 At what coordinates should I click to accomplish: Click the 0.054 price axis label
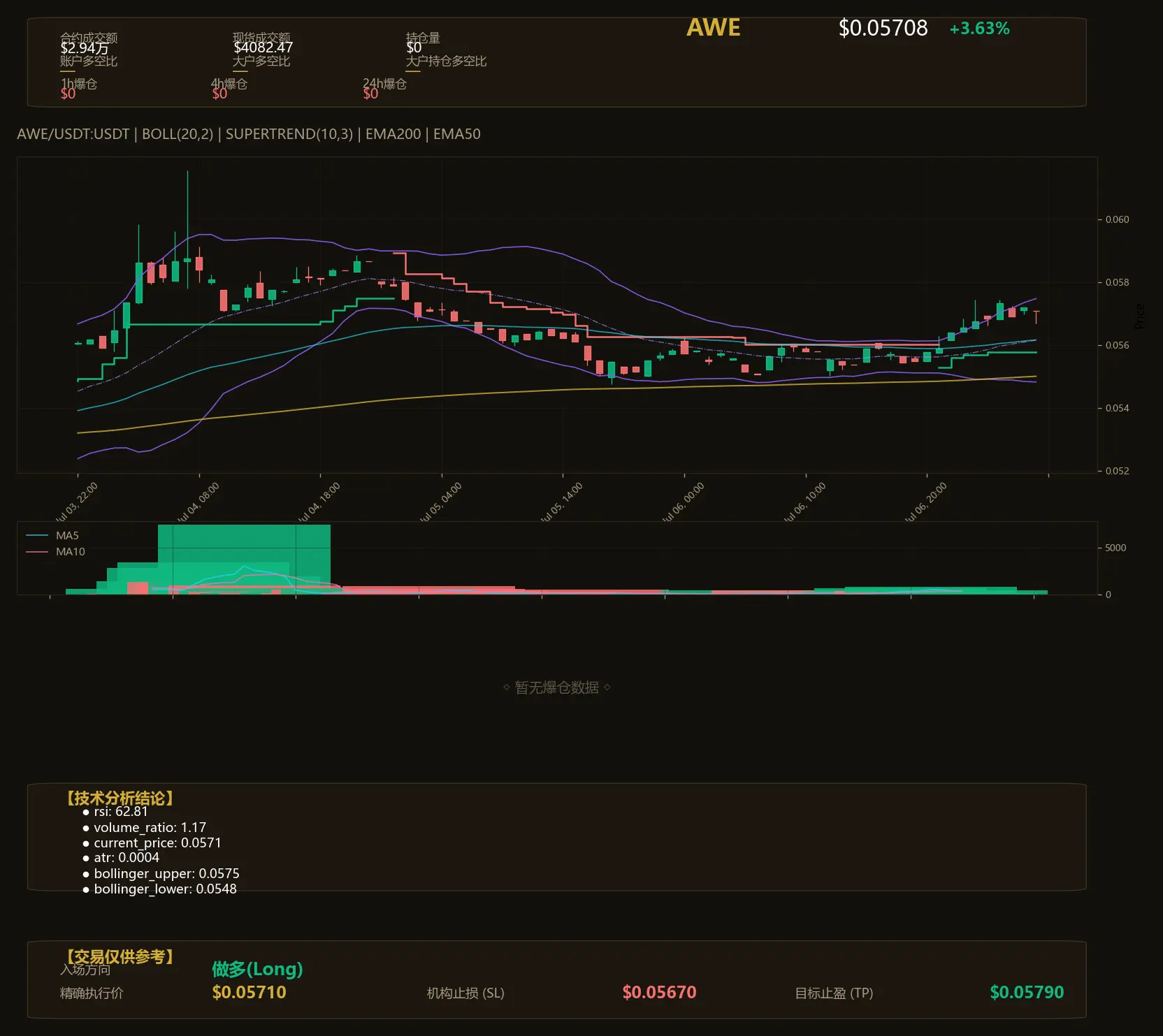(x=1117, y=408)
